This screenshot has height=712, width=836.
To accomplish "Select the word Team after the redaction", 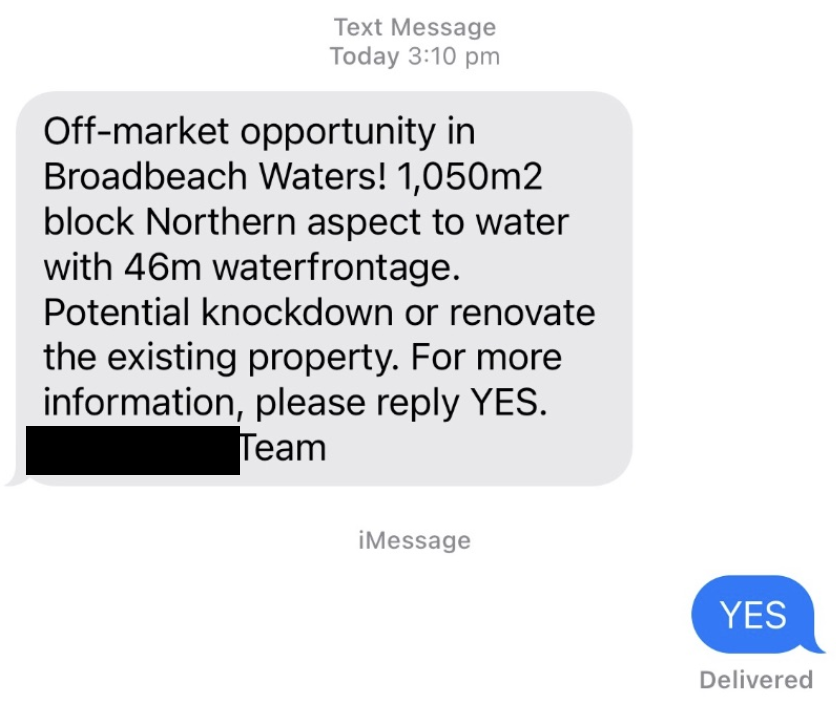I will pos(283,448).
